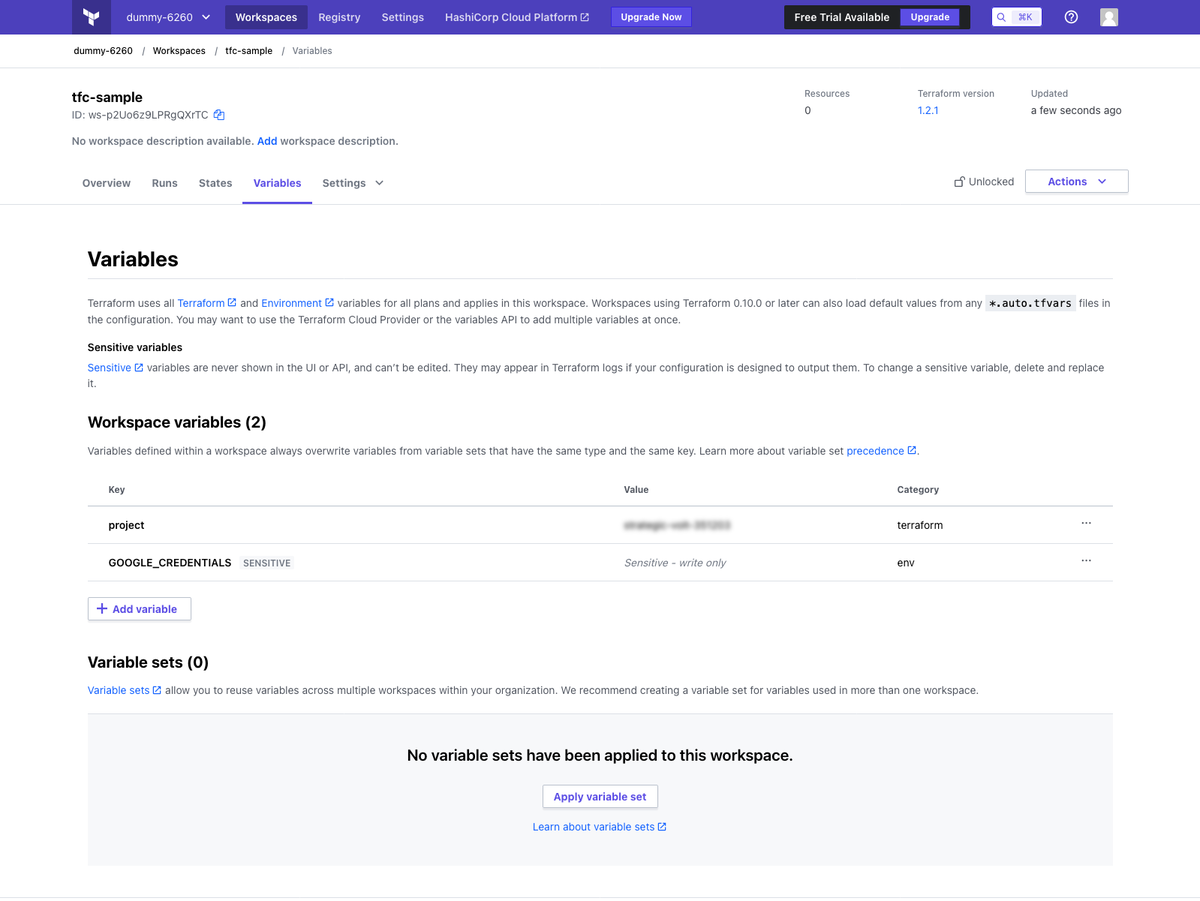Open the Workspaces nav item

266,17
